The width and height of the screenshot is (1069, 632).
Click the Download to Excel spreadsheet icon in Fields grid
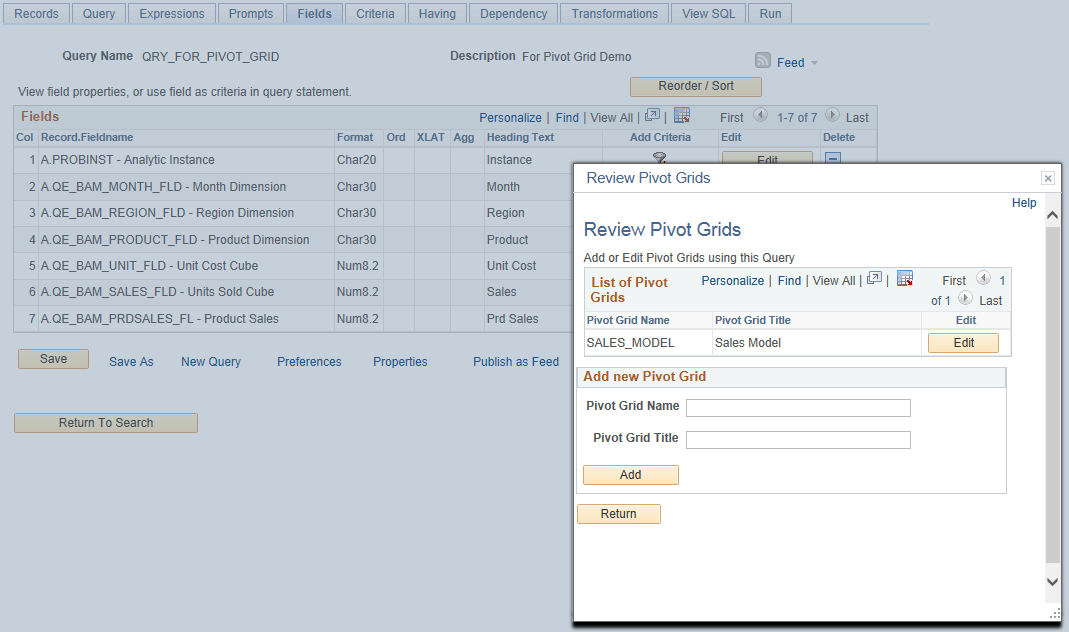(682, 117)
